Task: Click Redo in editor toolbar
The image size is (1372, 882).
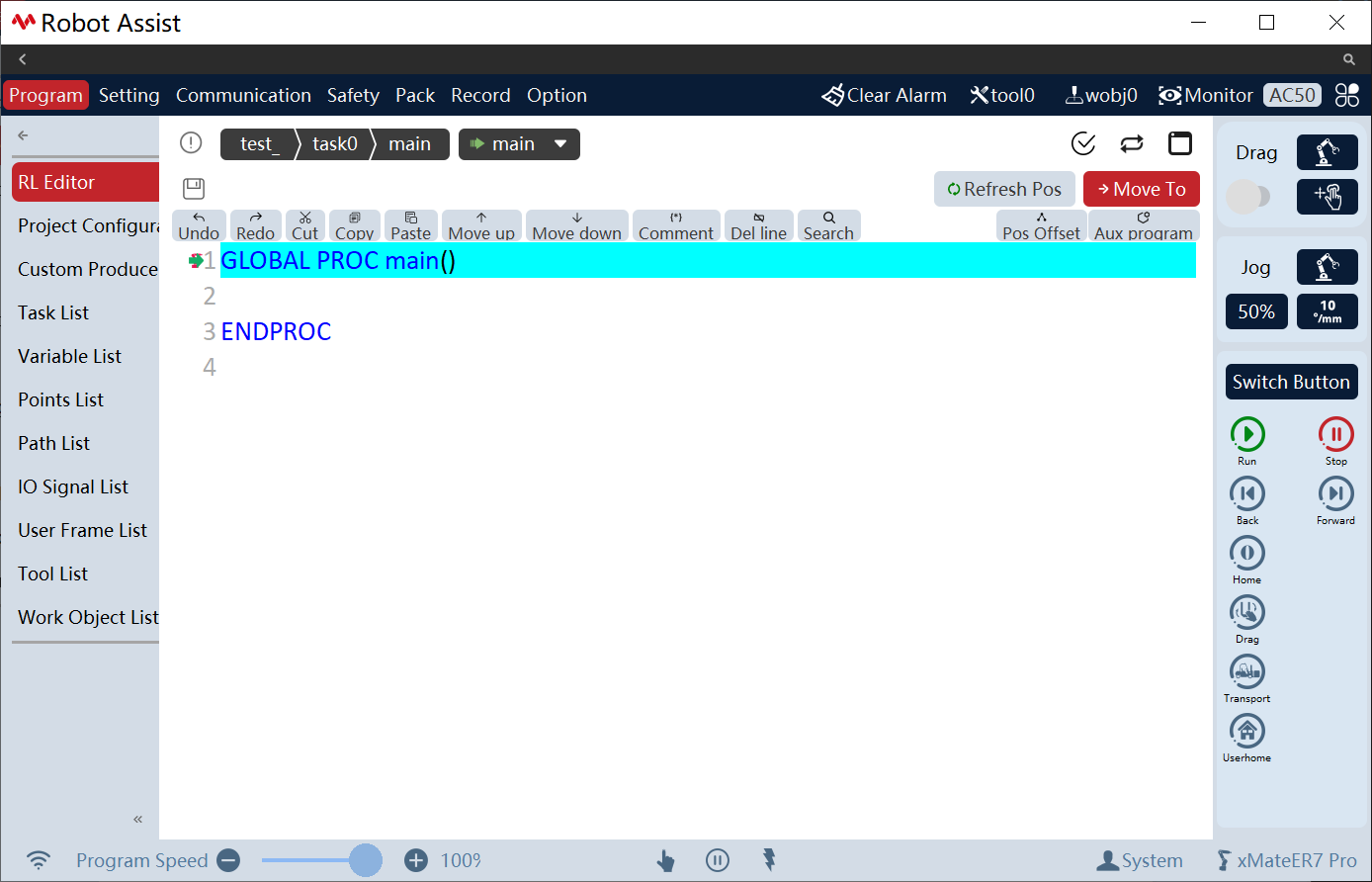Action: (255, 225)
